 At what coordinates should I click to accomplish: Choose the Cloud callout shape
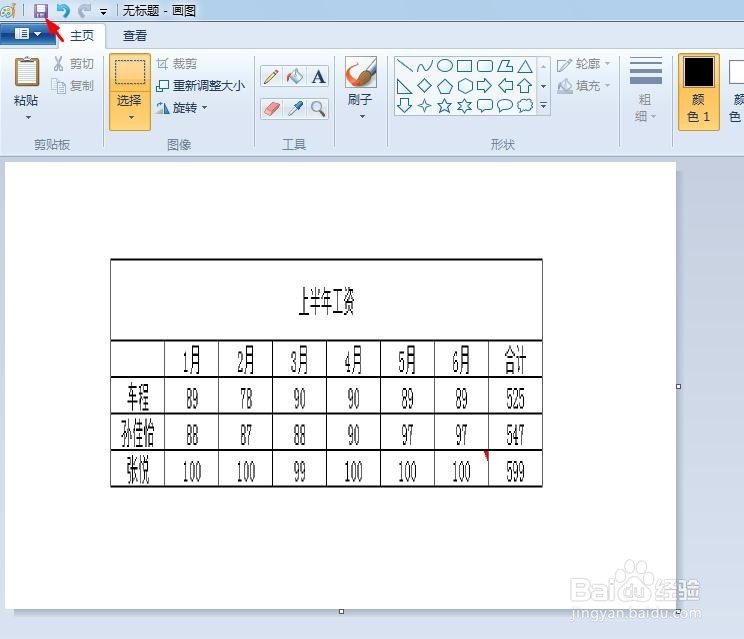[x=525, y=105]
